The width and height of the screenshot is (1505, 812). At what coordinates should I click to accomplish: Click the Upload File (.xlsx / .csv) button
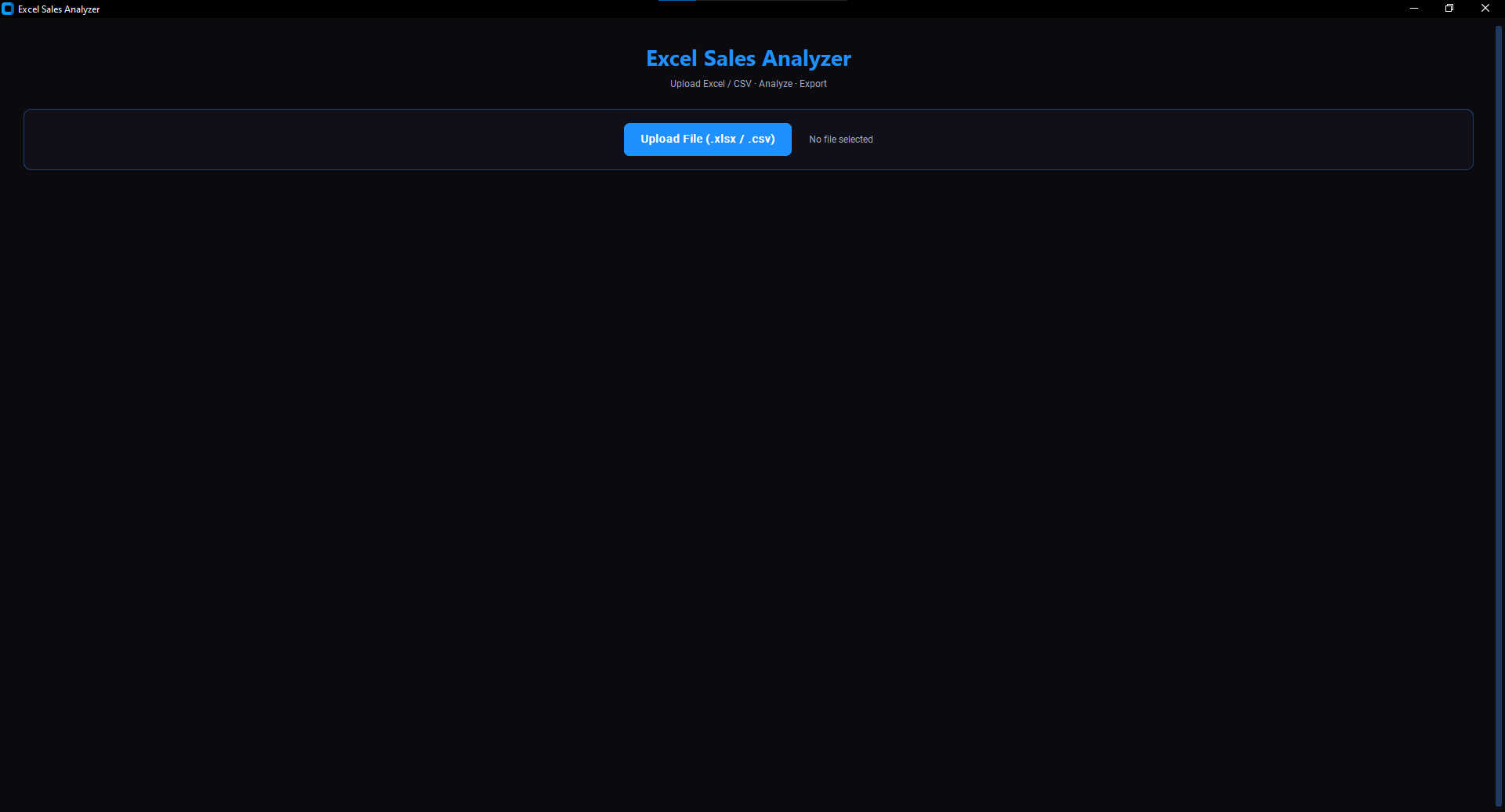707,140
